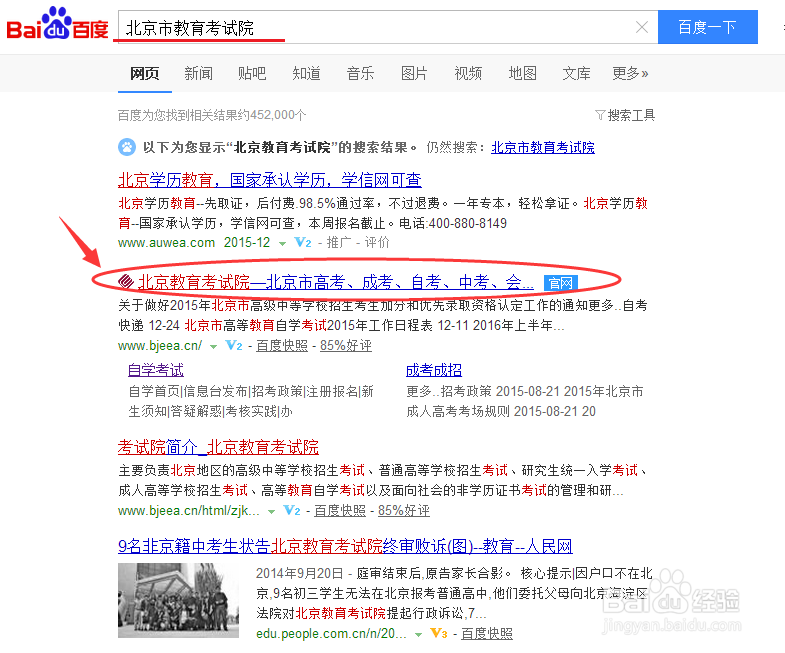Open the 9名非京籍中考生状告北京教育考试院 article
This screenshot has width=785, height=653.
coord(345,546)
